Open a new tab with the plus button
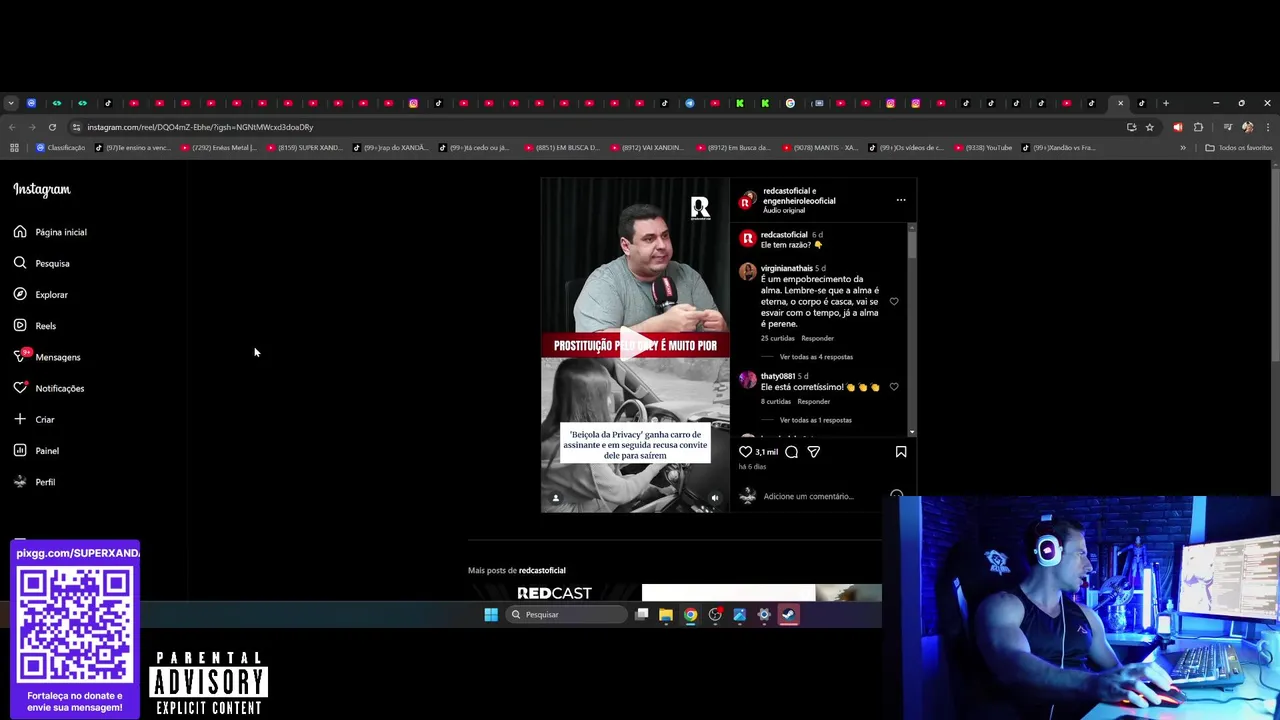The height and width of the screenshot is (720, 1280). point(1166,103)
